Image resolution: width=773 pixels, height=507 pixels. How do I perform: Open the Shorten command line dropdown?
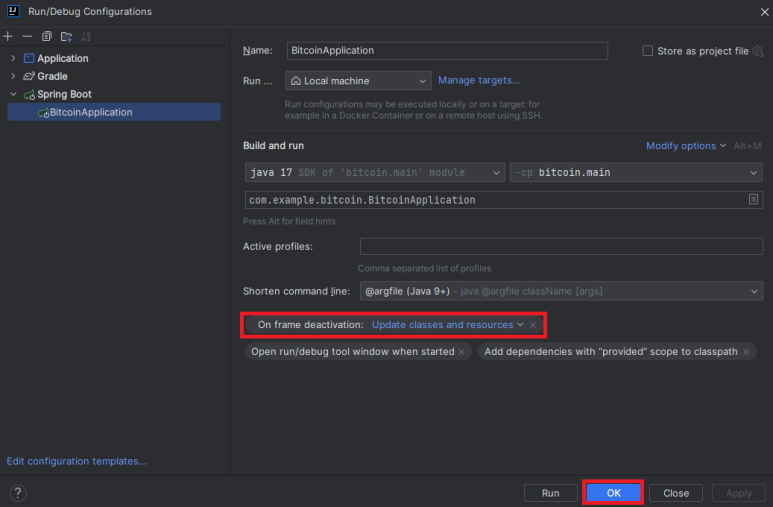coord(562,291)
